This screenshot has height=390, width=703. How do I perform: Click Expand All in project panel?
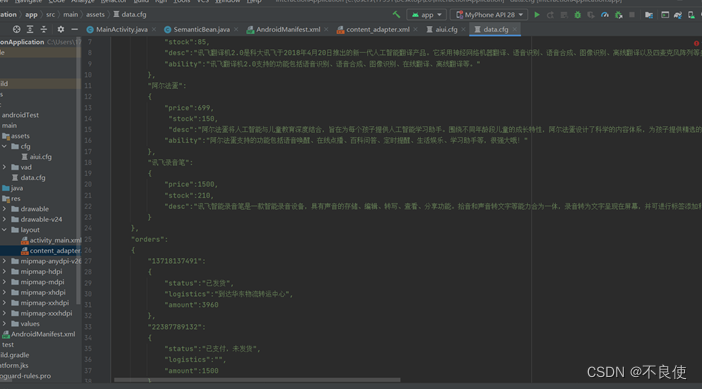click(30, 29)
